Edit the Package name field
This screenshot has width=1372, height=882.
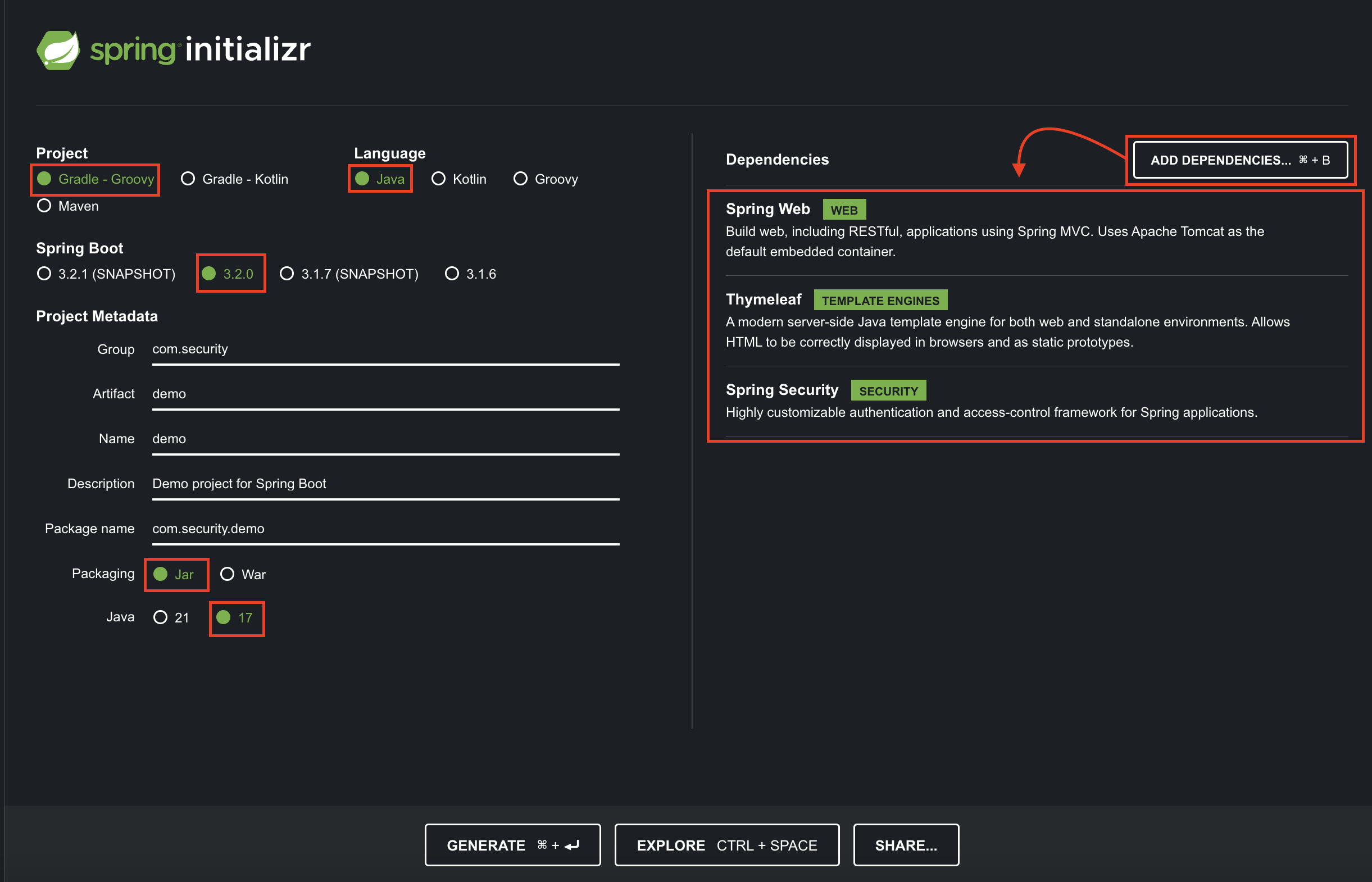[385, 529]
